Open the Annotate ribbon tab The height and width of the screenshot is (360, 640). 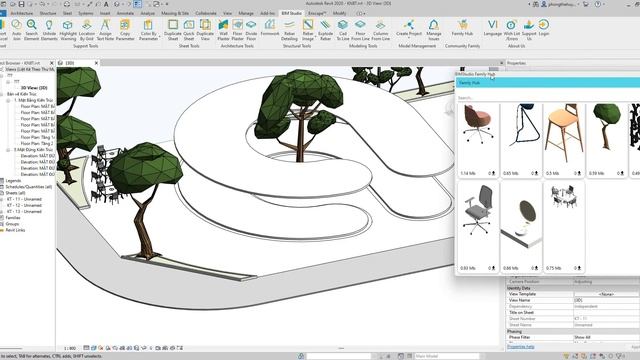point(125,13)
